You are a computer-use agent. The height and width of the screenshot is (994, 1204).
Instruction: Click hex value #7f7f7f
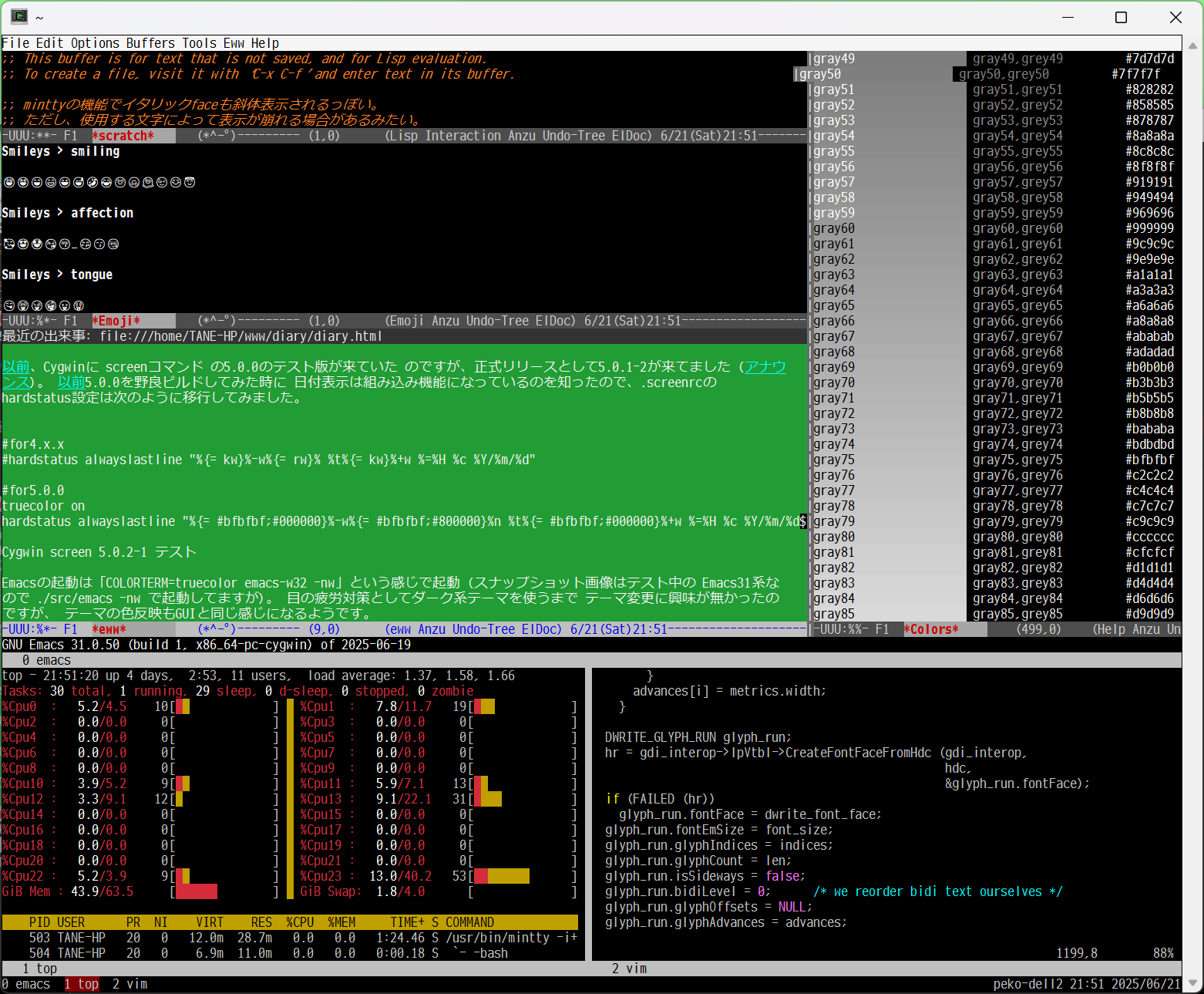click(x=1135, y=74)
